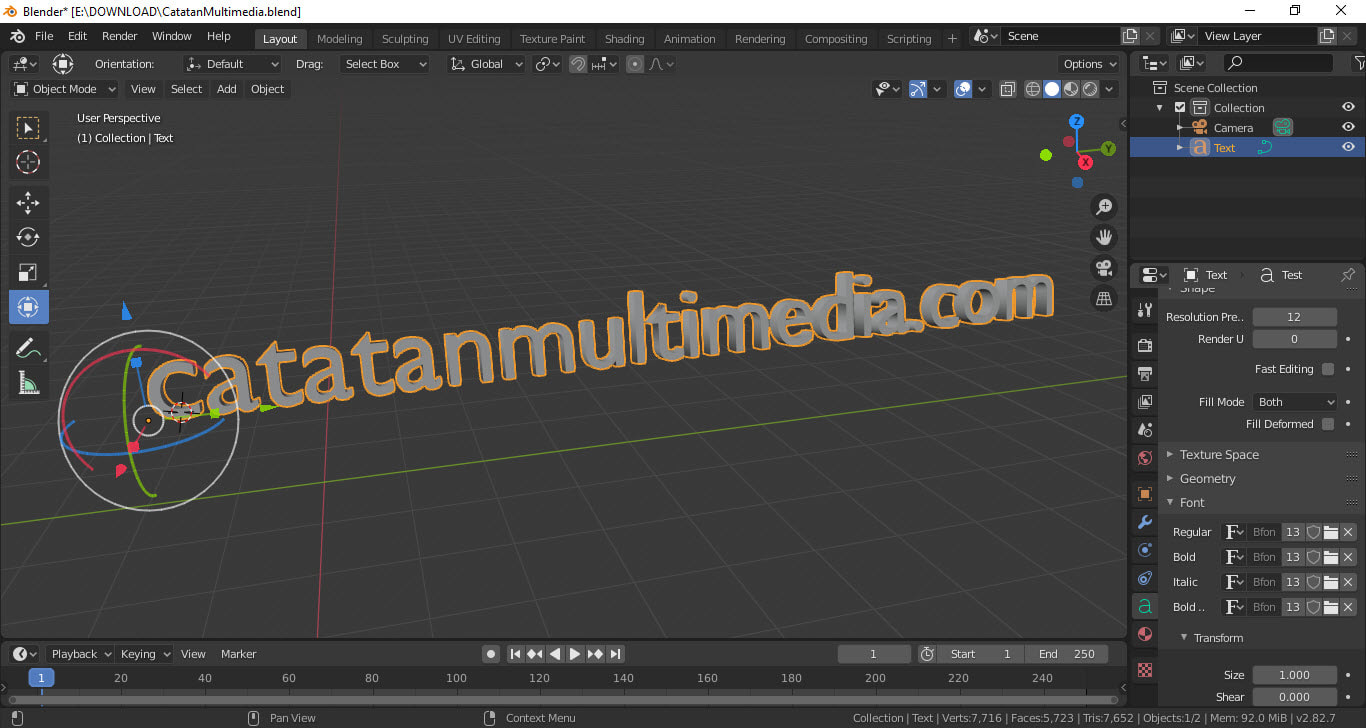The width and height of the screenshot is (1366, 728).
Task: Jump to last frame button
Action: point(616,654)
